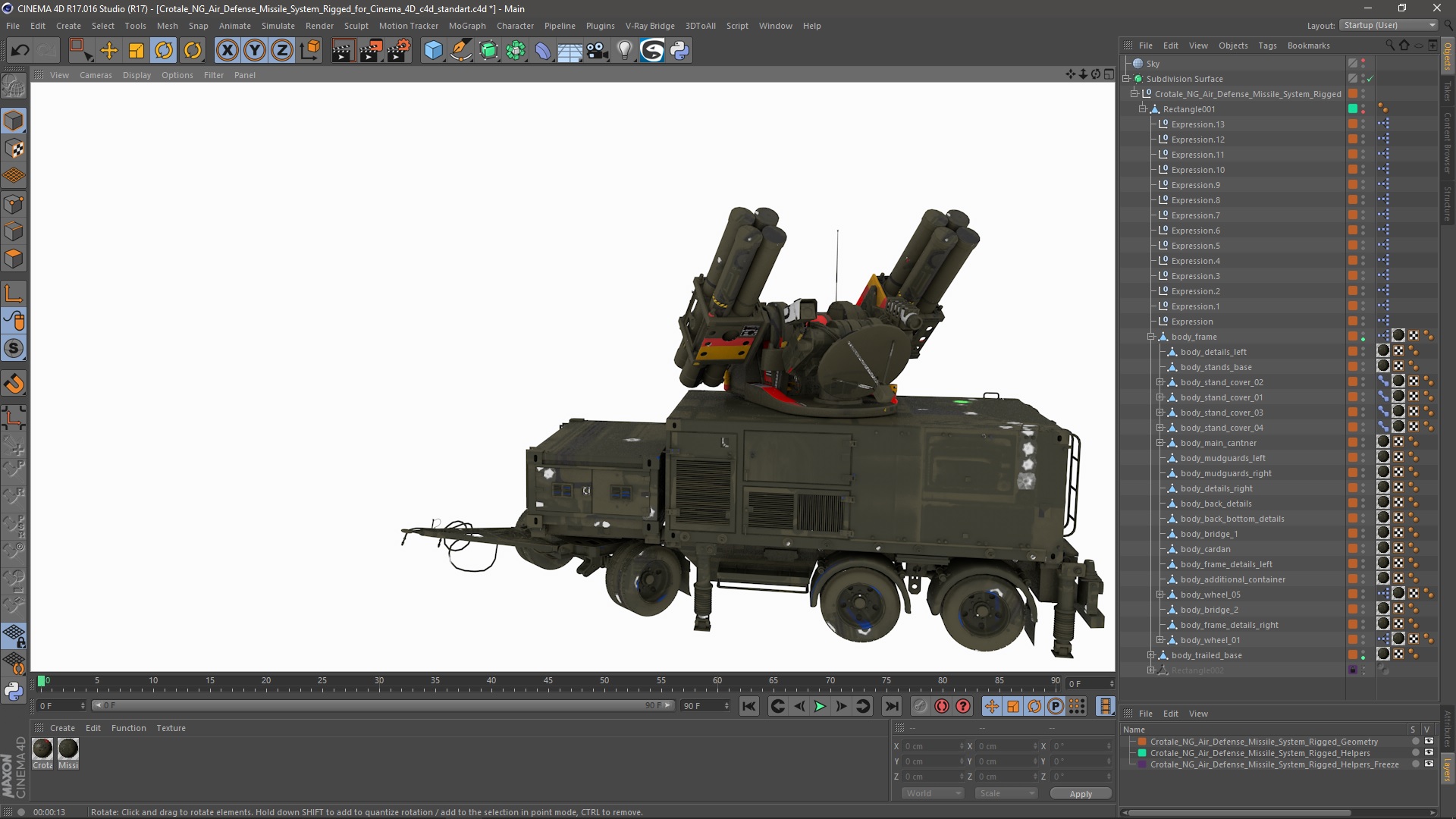Click the end frame 90 F field
Viewport: 1456px width, 819px height.
[x=705, y=706]
